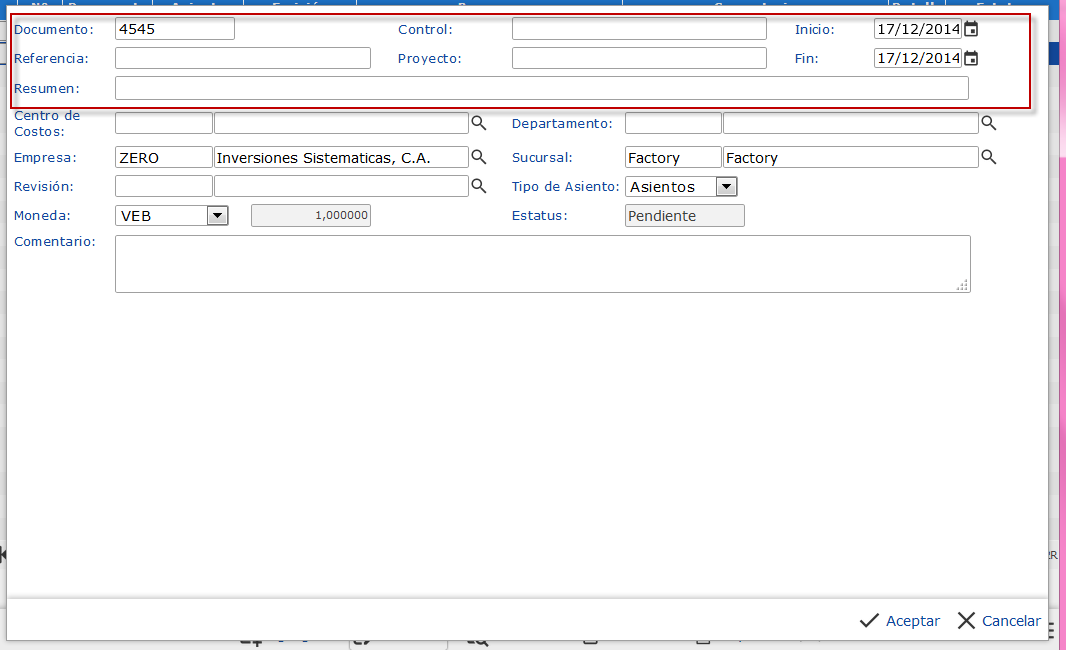Open the Tipo de Asiento dropdown

pyautogui.click(x=726, y=187)
